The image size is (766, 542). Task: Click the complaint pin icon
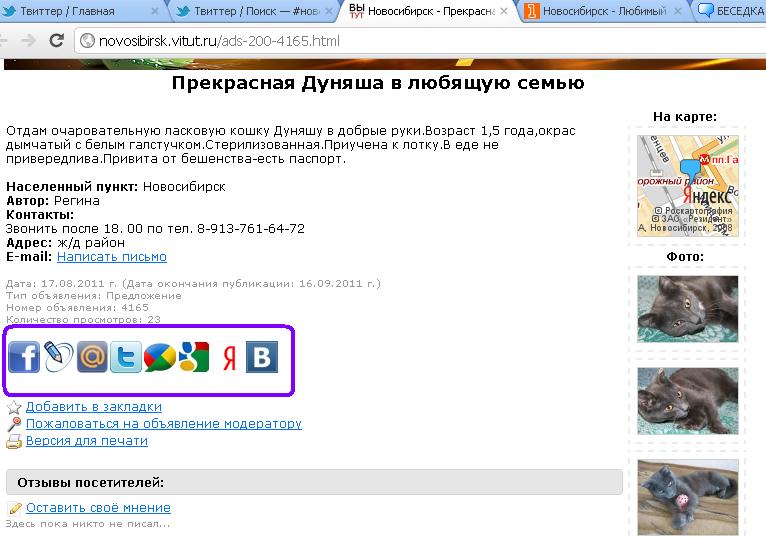click(14, 424)
